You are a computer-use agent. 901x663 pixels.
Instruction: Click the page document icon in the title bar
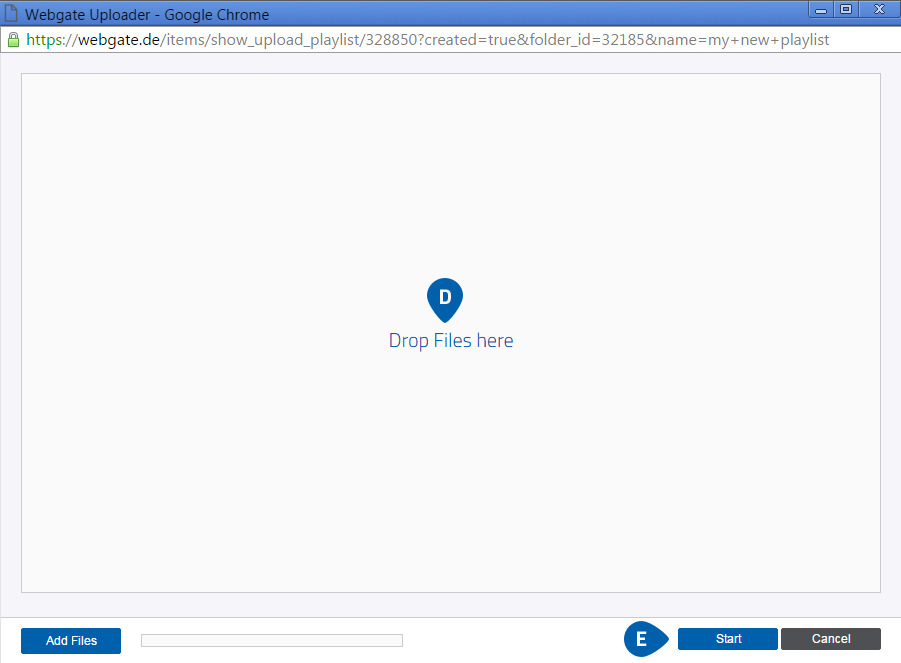11,13
